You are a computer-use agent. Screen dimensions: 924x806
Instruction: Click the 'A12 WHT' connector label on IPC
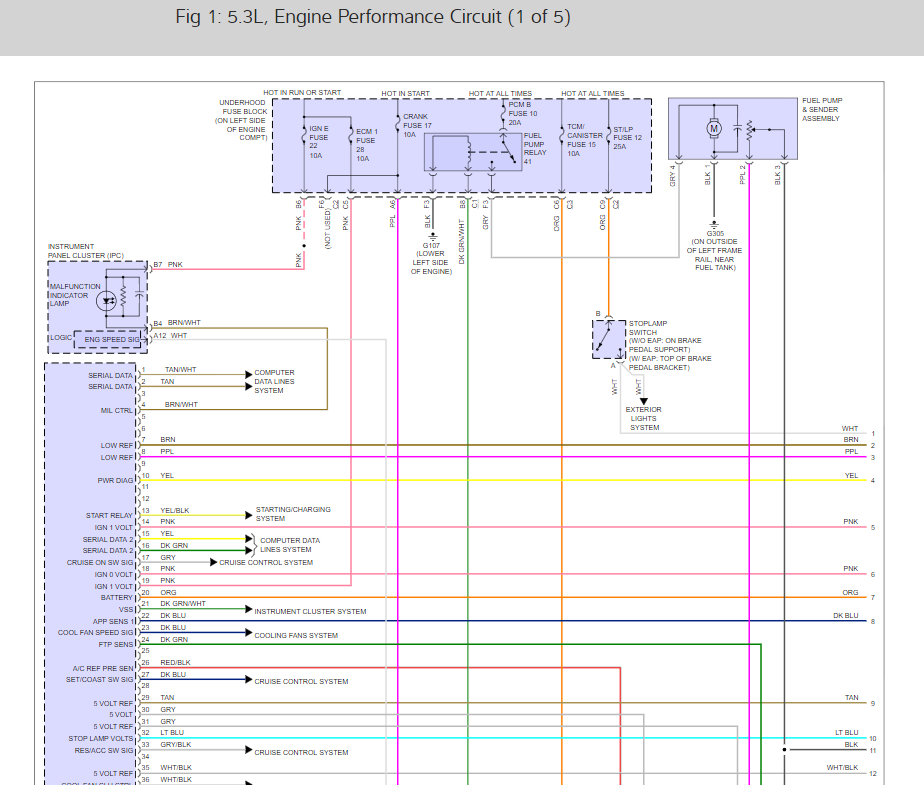click(x=170, y=335)
